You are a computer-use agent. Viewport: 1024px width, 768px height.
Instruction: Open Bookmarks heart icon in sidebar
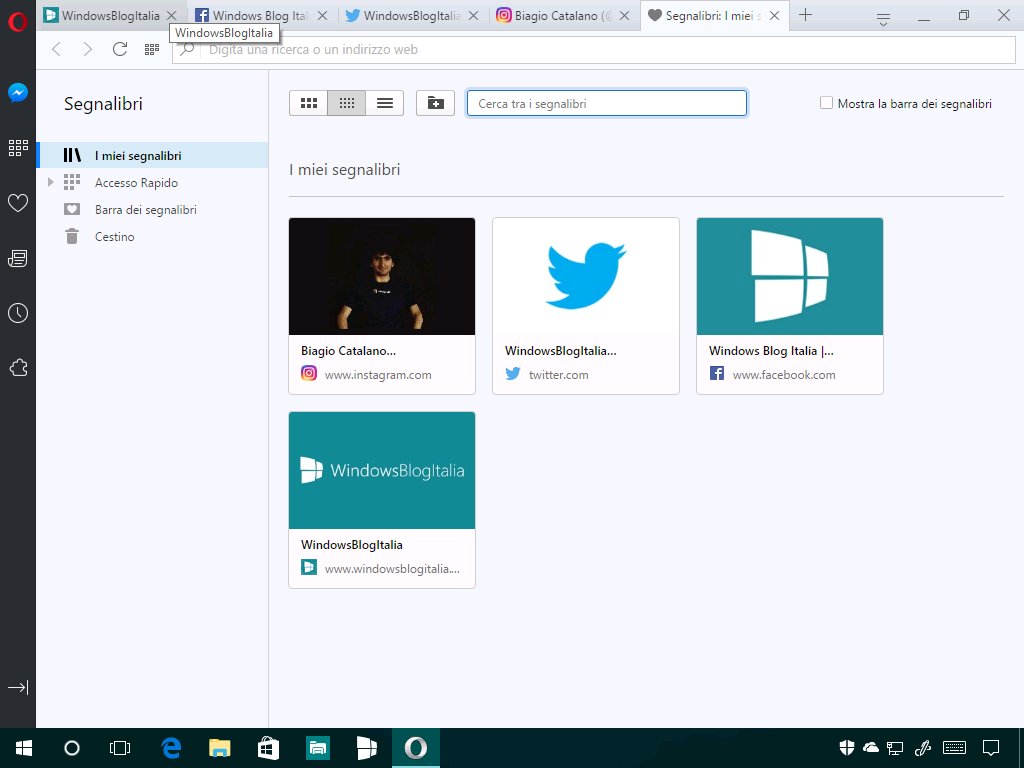(18, 203)
